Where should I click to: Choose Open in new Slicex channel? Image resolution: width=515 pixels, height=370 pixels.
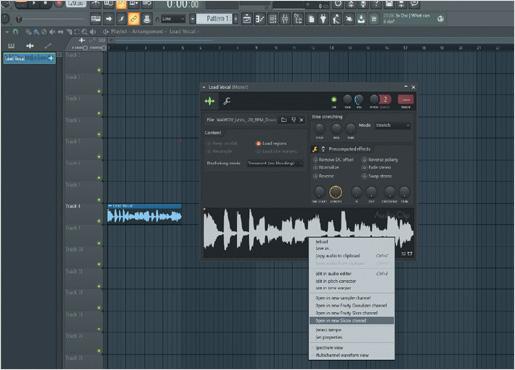(352, 321)
